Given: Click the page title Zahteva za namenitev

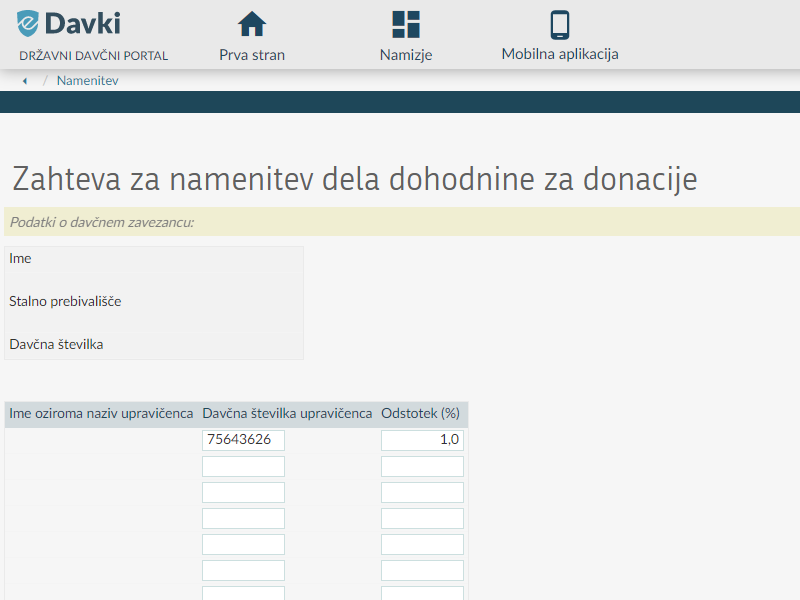Looking at the screenshot, I should (x=355, y=179).
